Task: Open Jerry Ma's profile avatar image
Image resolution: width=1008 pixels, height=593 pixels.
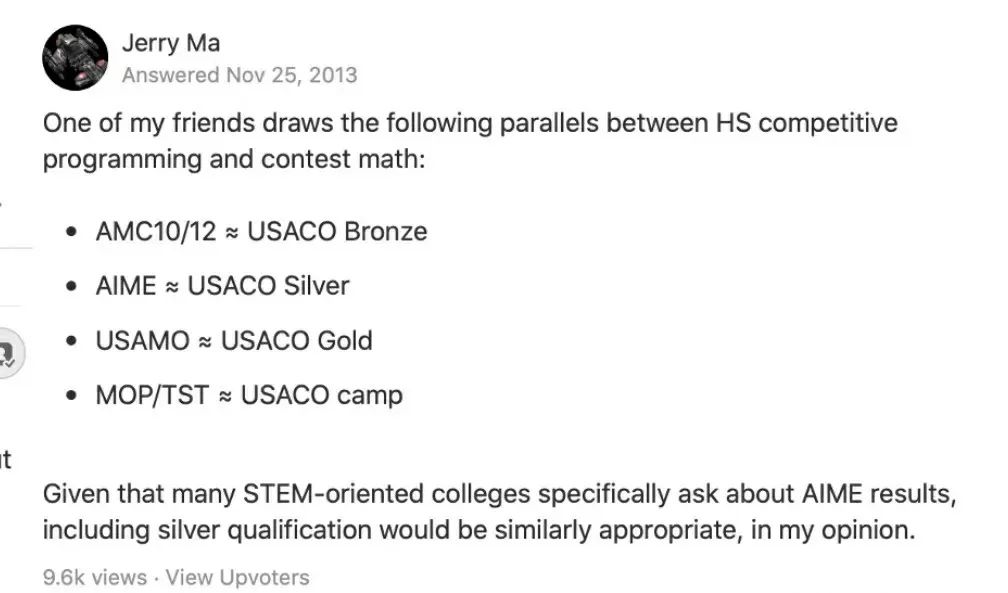Action: click(75, 58)
